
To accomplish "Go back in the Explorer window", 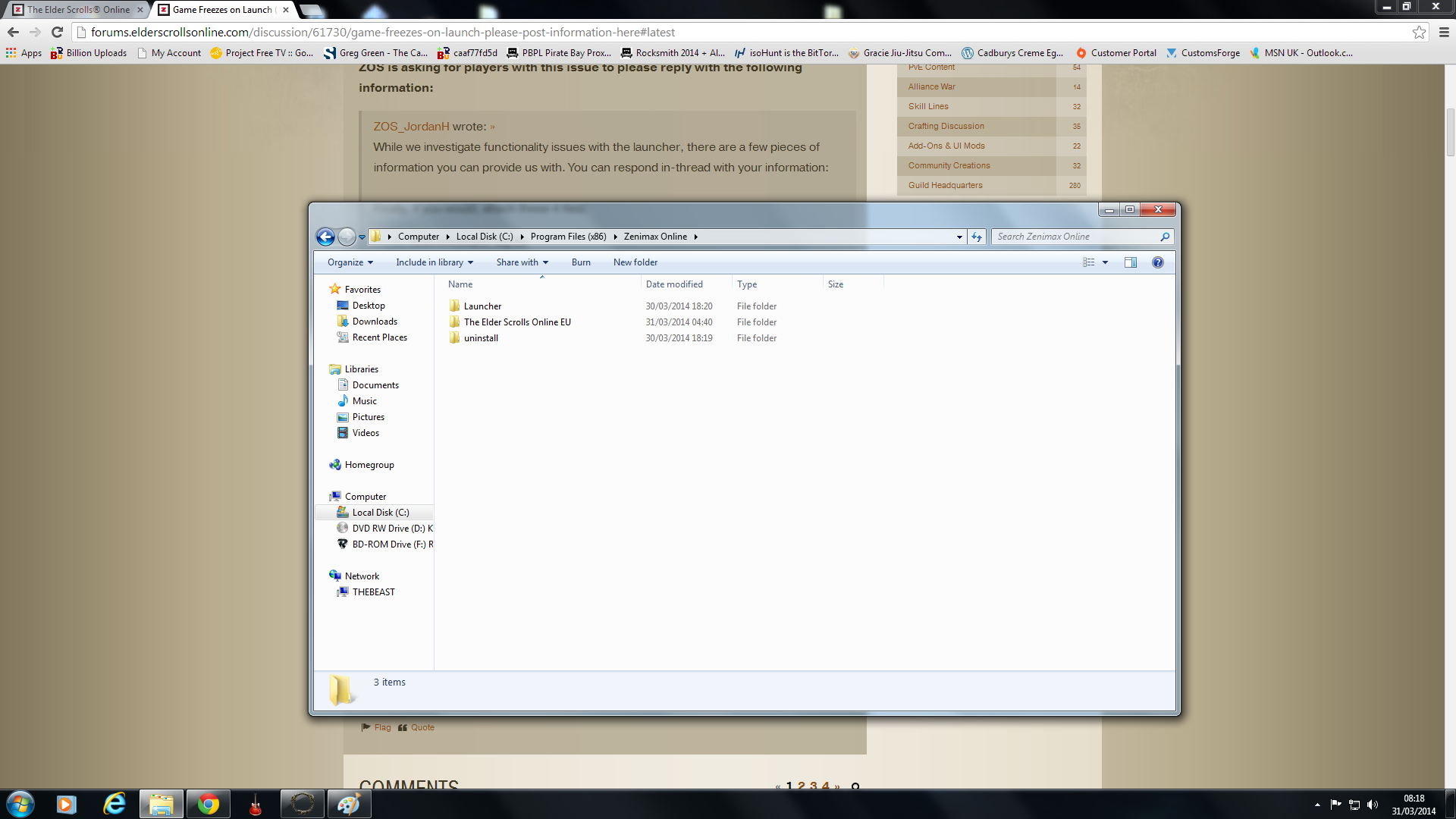I will (x=325, y=237).
